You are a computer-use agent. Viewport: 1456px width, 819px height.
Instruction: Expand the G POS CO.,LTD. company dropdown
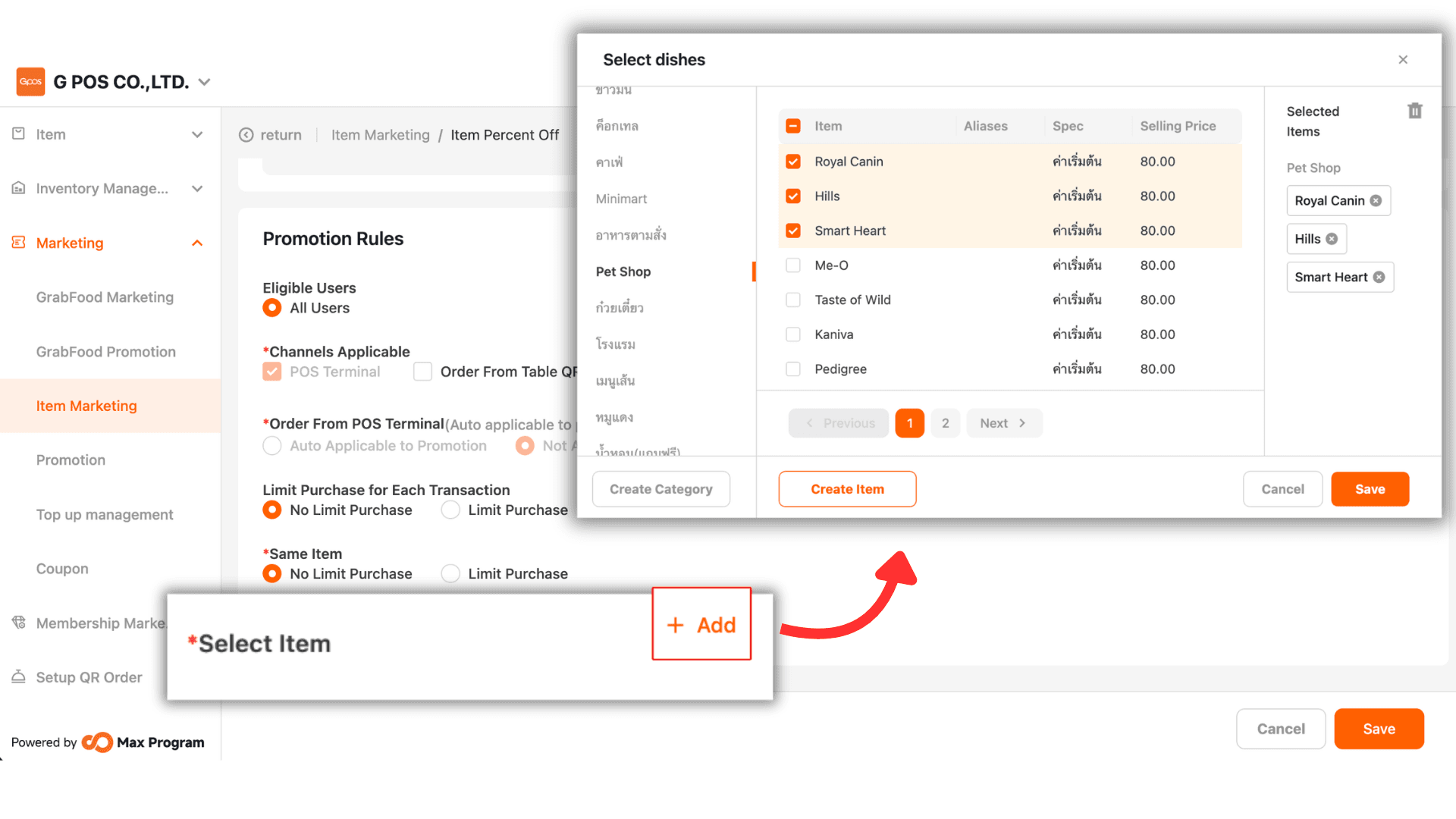(204, 82)
